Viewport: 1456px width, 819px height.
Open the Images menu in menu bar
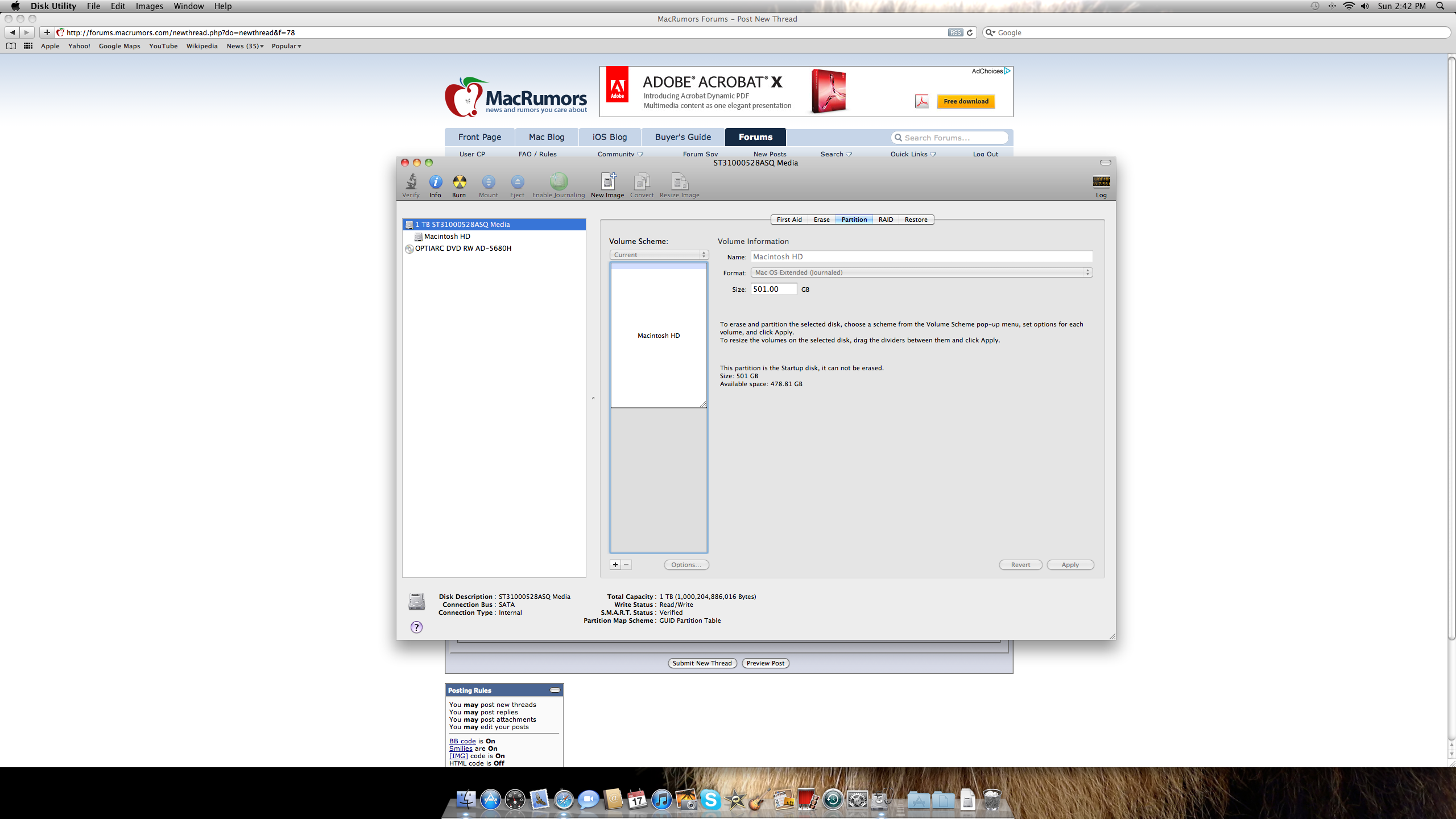point(149,6)
